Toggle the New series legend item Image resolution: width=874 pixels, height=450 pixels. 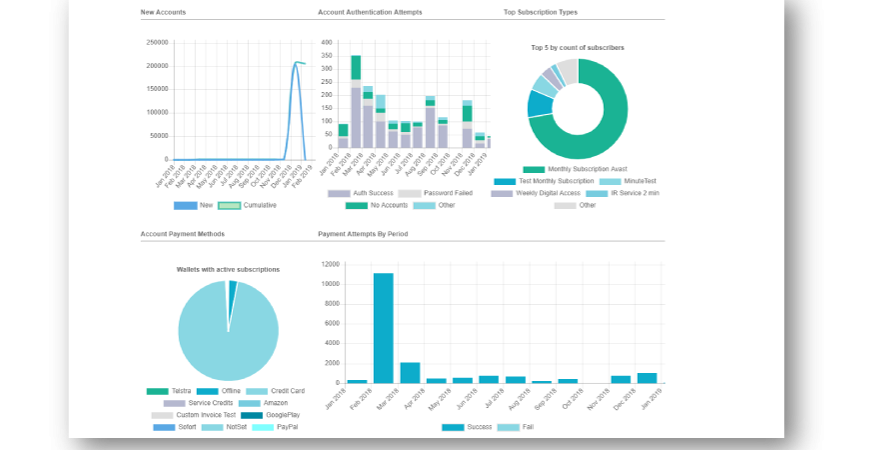click(x=196, y=205)
